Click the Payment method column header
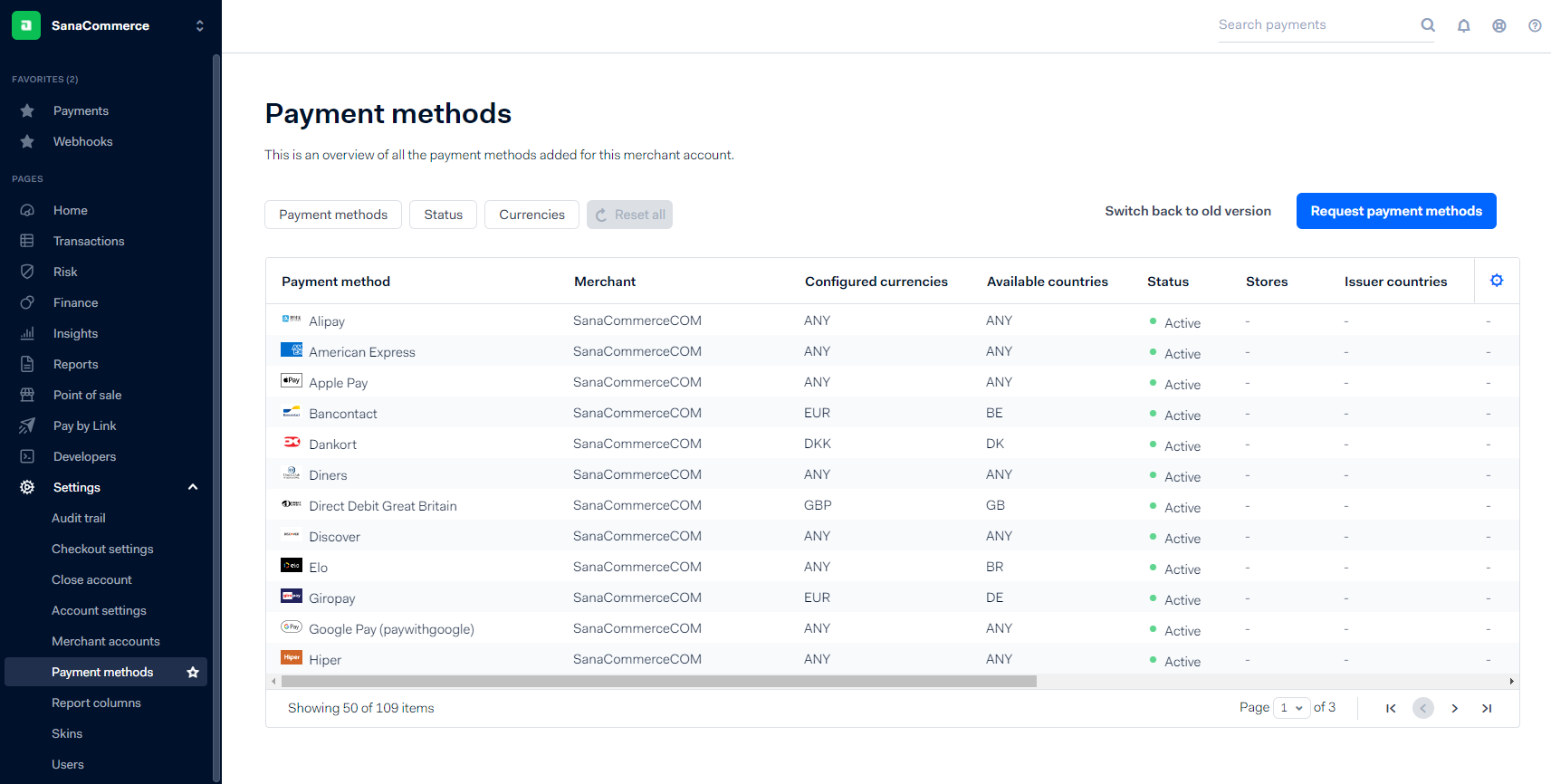Image resolution: width=1551 pixels, height=784 pixels. pos(336,282)
